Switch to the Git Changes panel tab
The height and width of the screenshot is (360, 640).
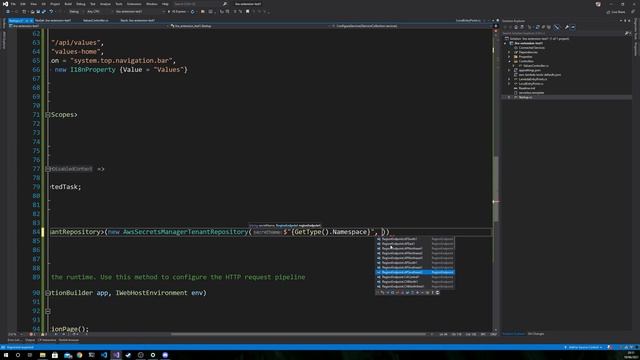click(x=536, y=334)
